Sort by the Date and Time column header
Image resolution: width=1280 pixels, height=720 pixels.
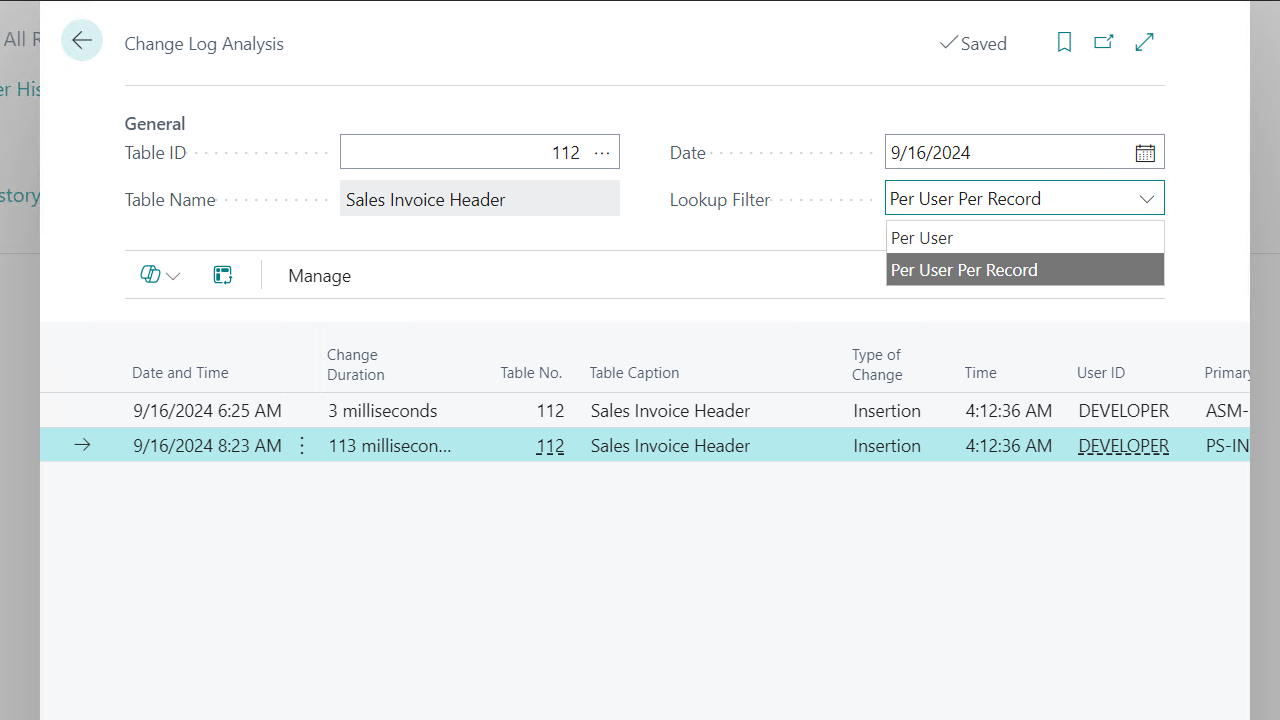tap(180, 372)
